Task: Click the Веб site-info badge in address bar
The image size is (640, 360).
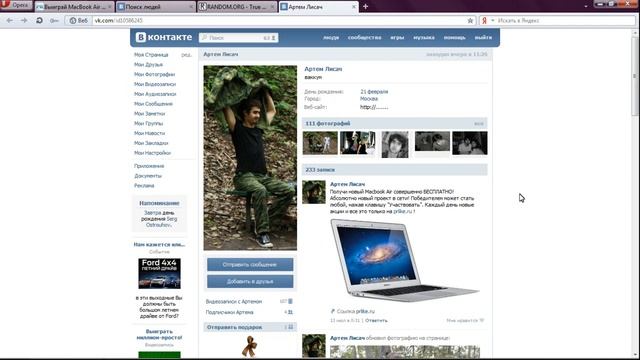Action: (x=78, y=20)
